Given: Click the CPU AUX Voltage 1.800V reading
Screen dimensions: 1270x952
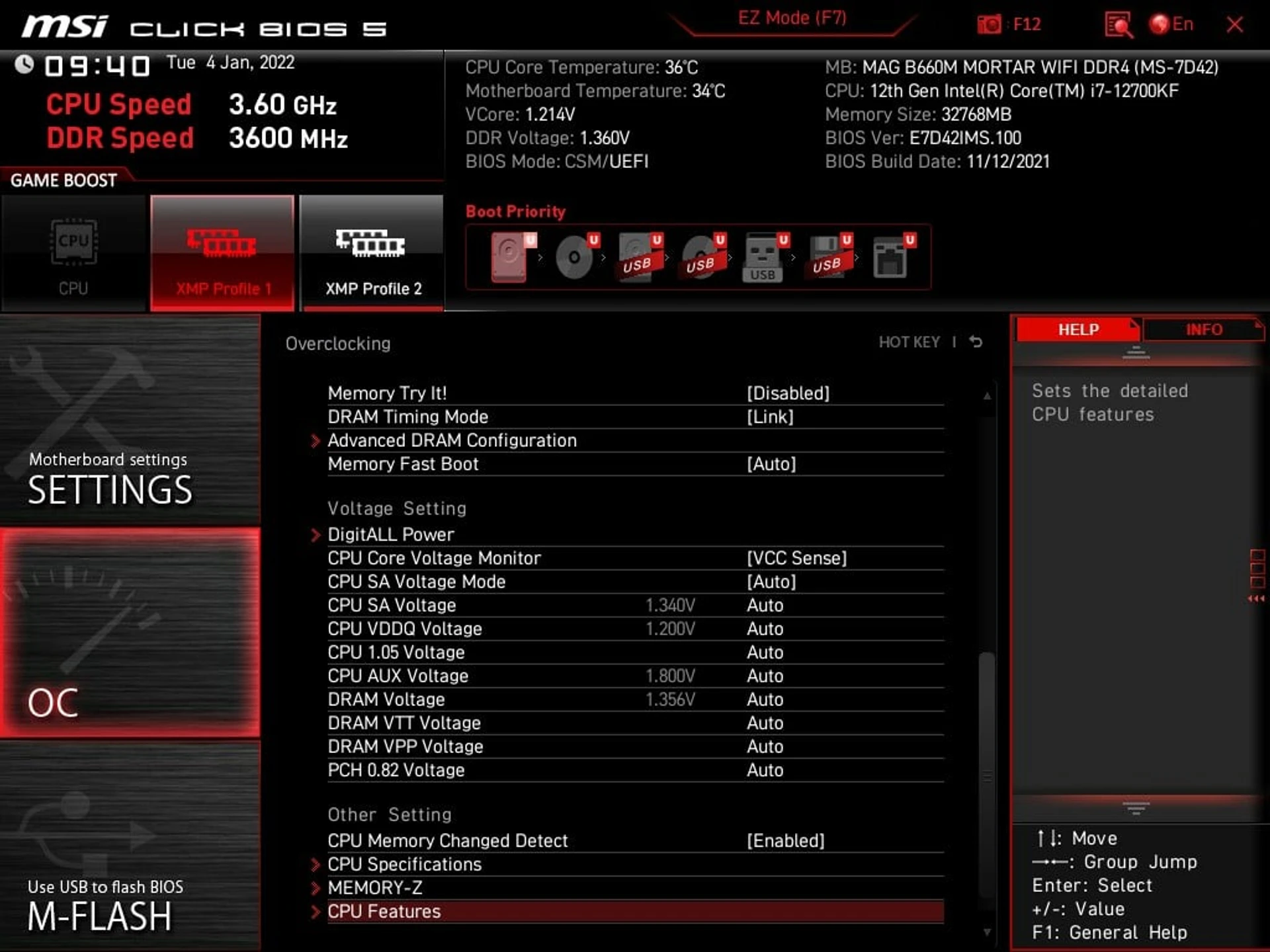Looking at the screenshot, I should click(x=670, y=676).
